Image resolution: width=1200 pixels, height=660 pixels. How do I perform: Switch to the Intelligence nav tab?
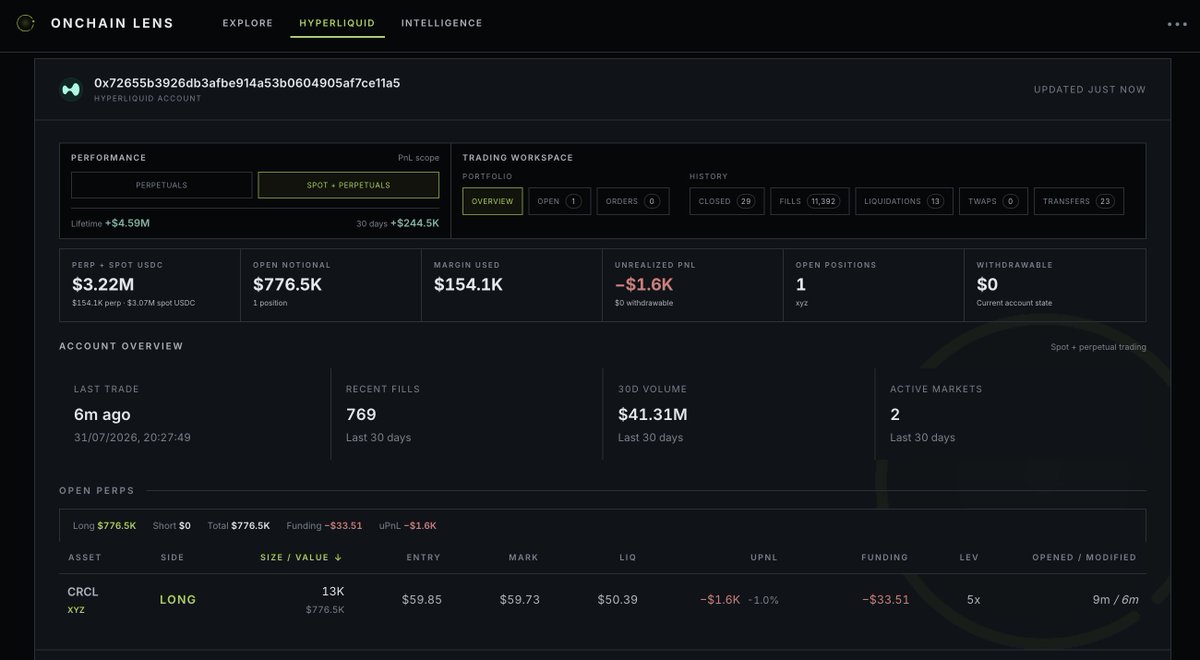pos(442,23)
